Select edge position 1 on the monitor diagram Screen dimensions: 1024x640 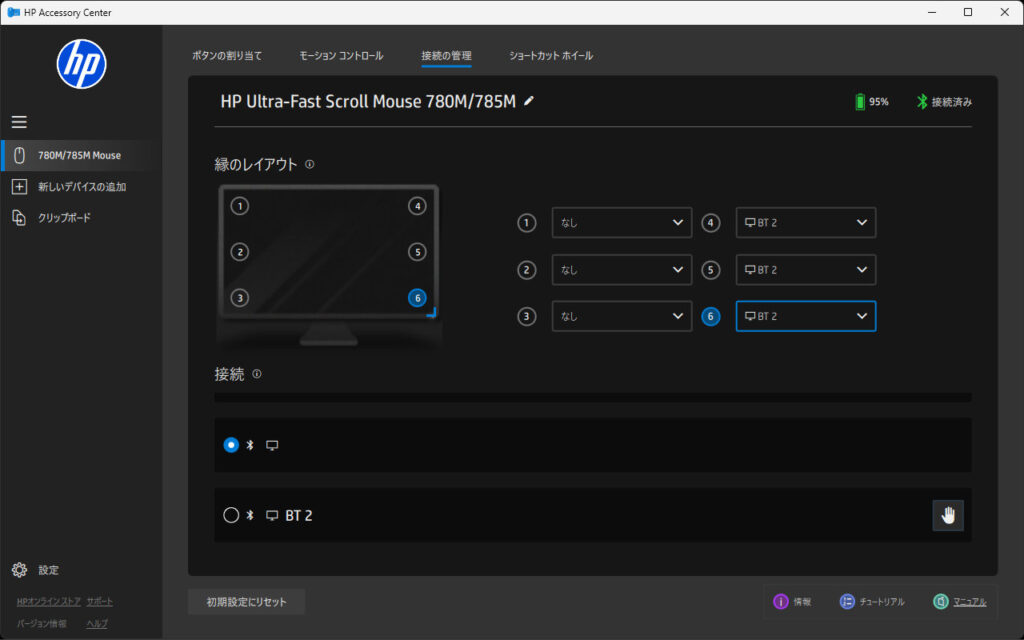[x=240, y=206]
